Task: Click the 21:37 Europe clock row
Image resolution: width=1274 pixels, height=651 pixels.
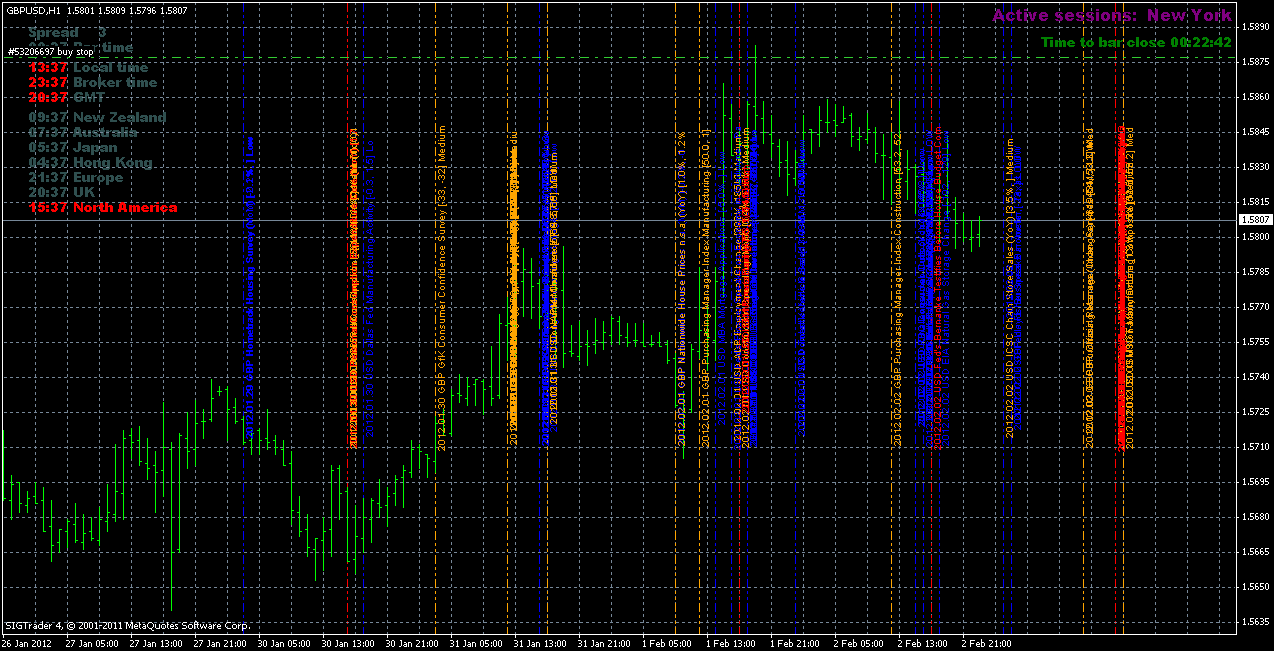Action: pos(77,177)
